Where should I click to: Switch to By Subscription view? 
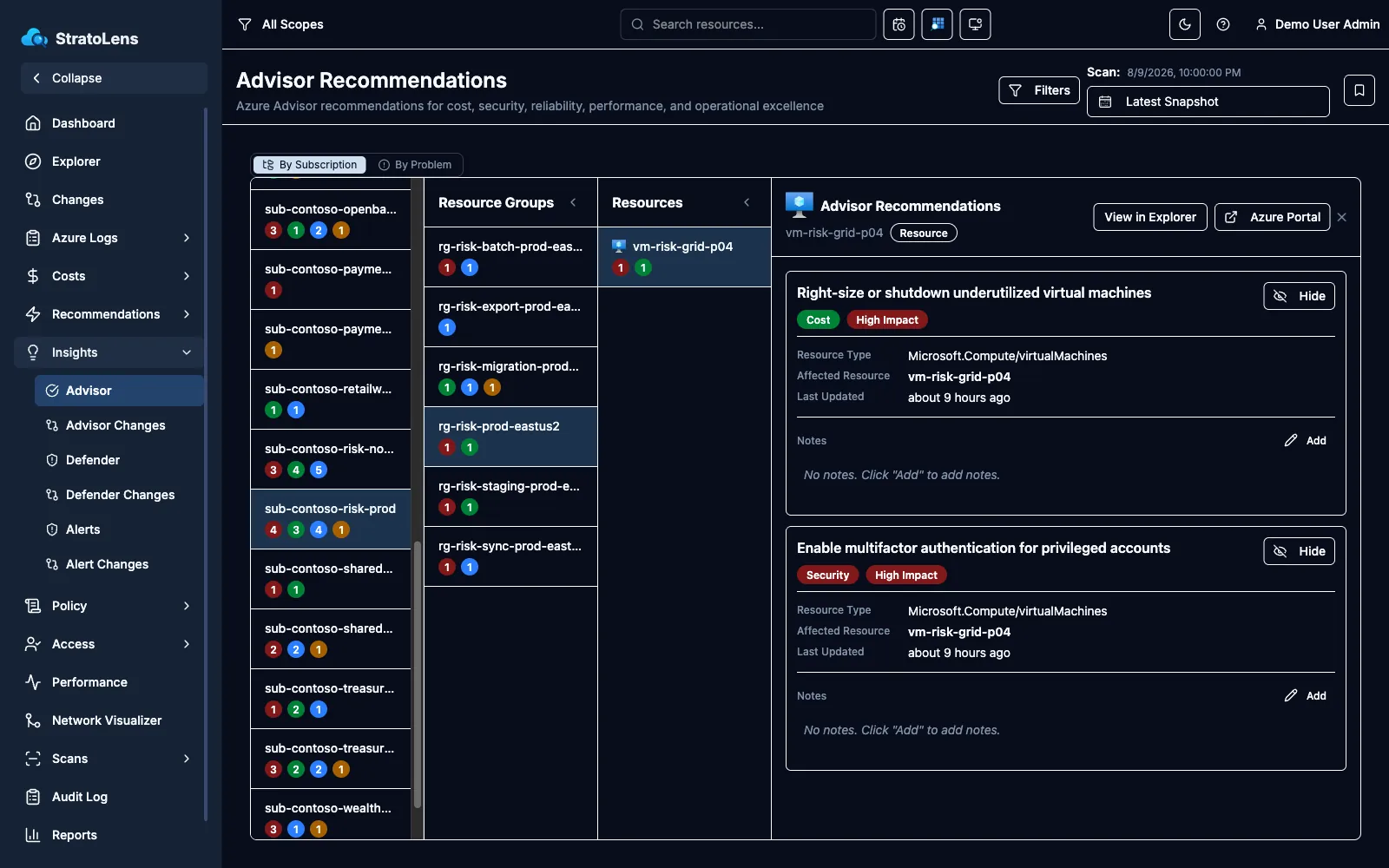(310, 165)
